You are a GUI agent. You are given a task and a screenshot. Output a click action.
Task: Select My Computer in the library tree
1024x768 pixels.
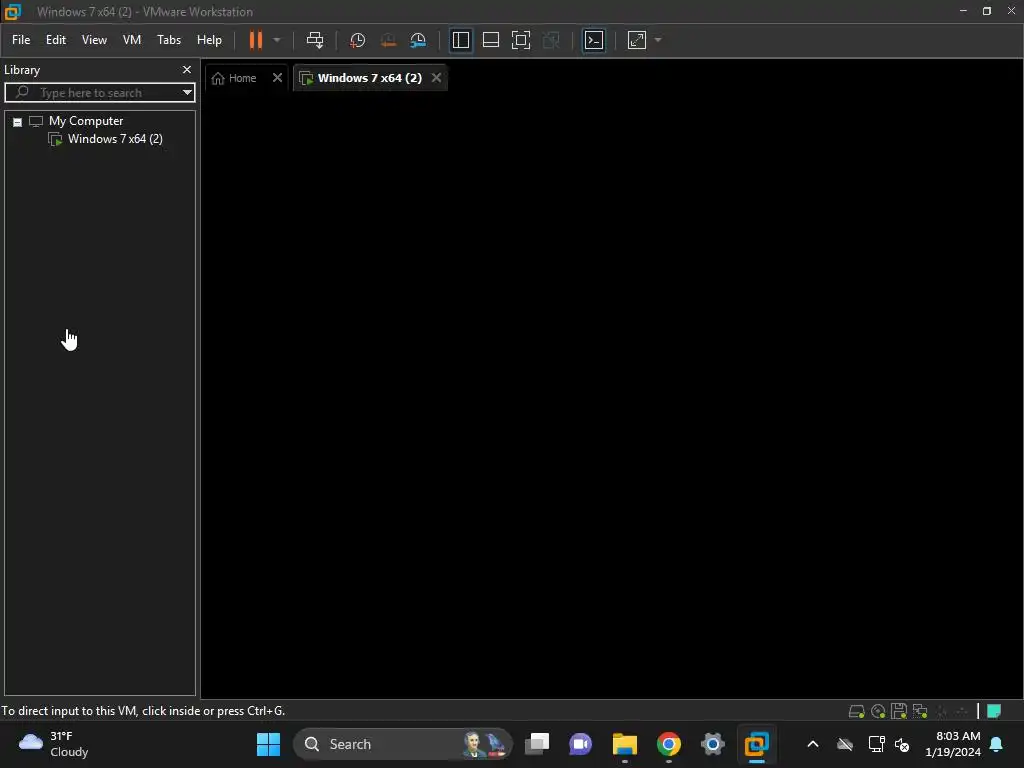point(86,121)
